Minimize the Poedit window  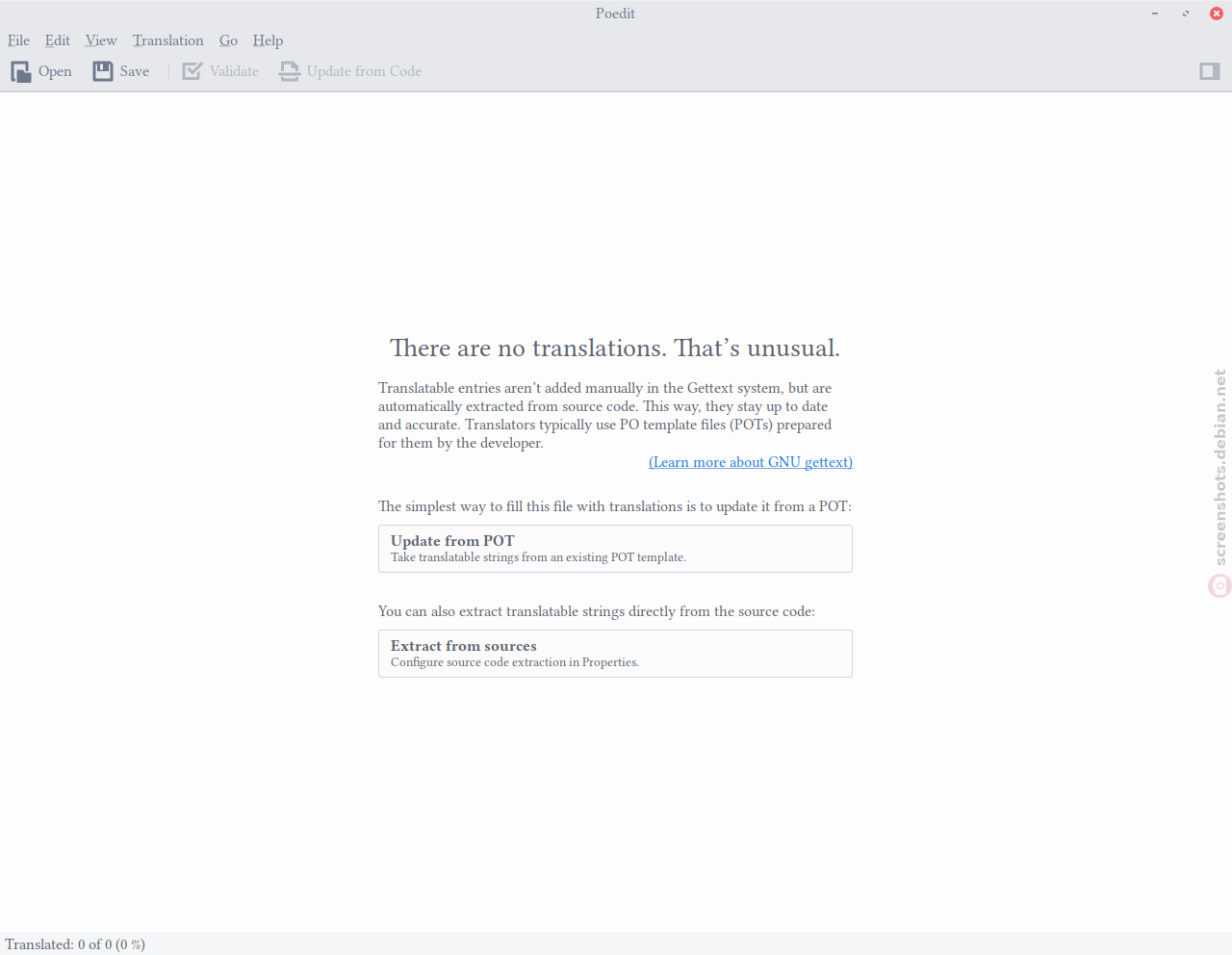tap(1155, 13)
